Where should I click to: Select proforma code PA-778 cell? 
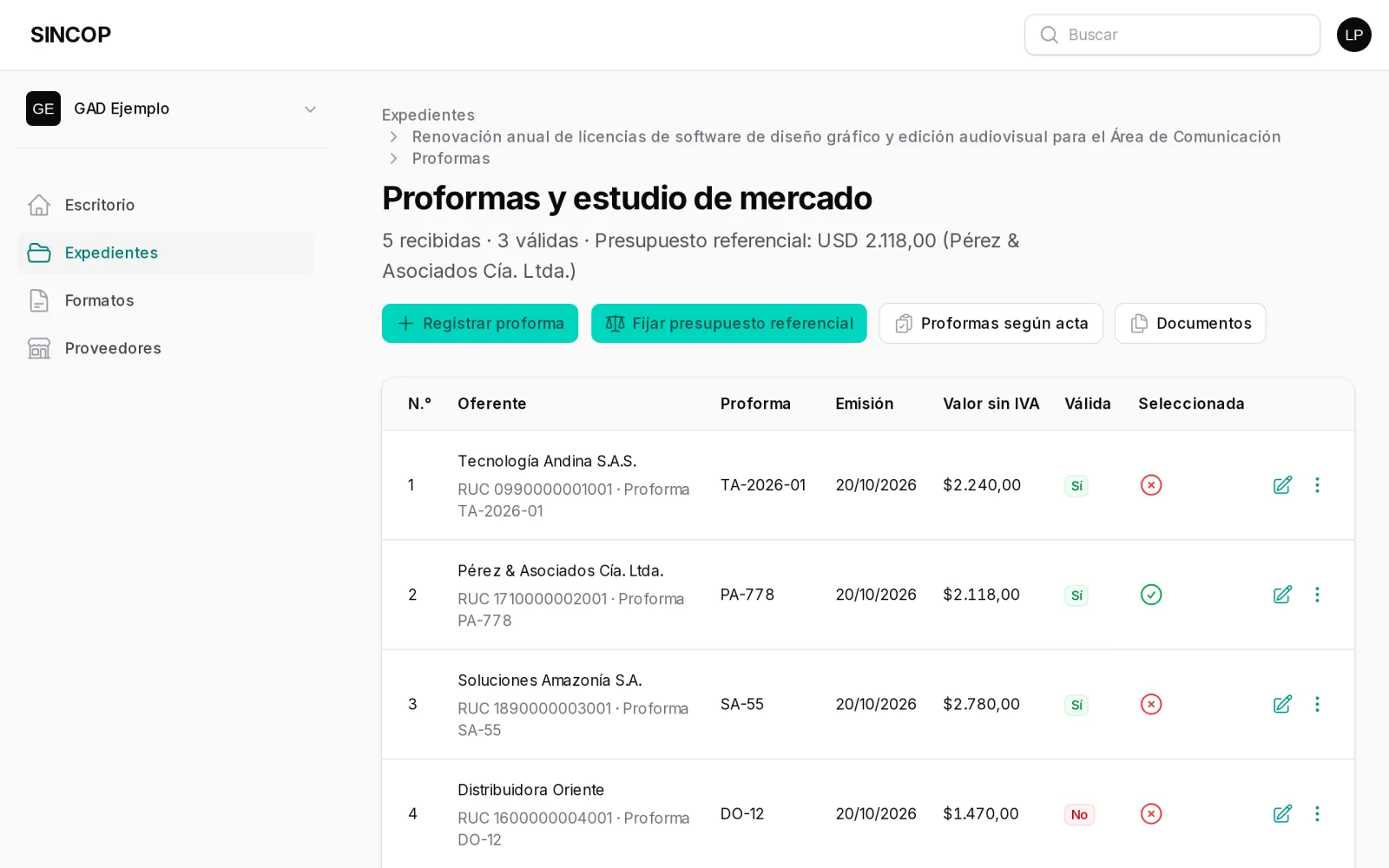(747, 595)
